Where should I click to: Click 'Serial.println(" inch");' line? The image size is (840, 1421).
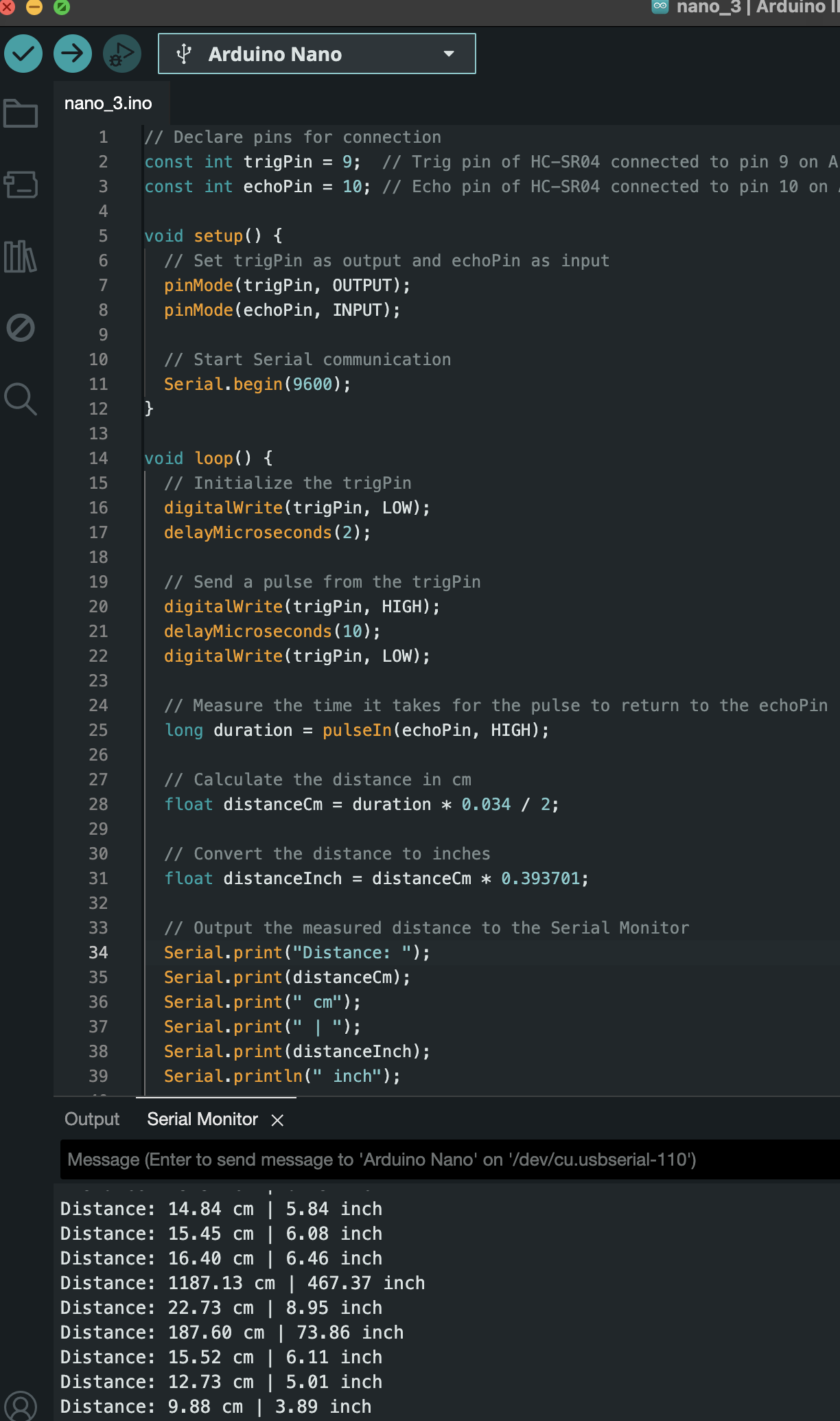click(282, 1076)
